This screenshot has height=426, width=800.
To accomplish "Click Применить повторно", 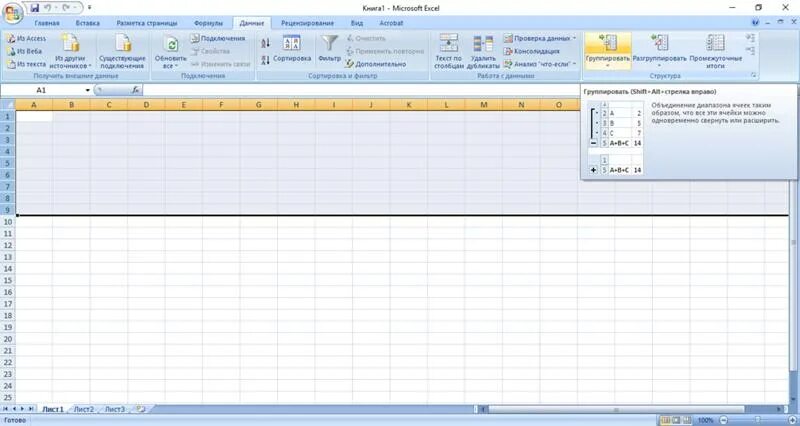I will [x=385, y=52].
